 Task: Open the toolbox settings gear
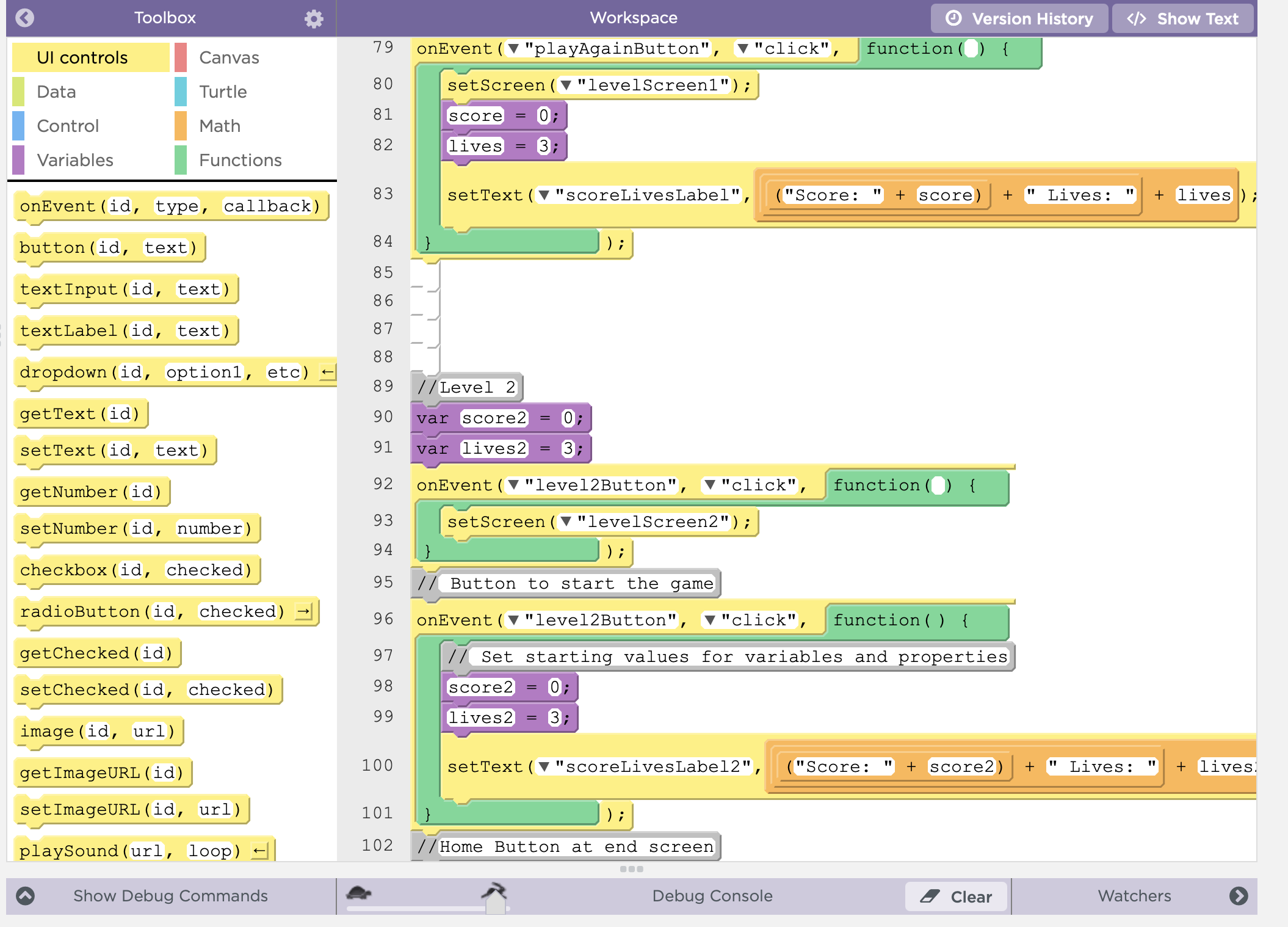pos(314,18)
